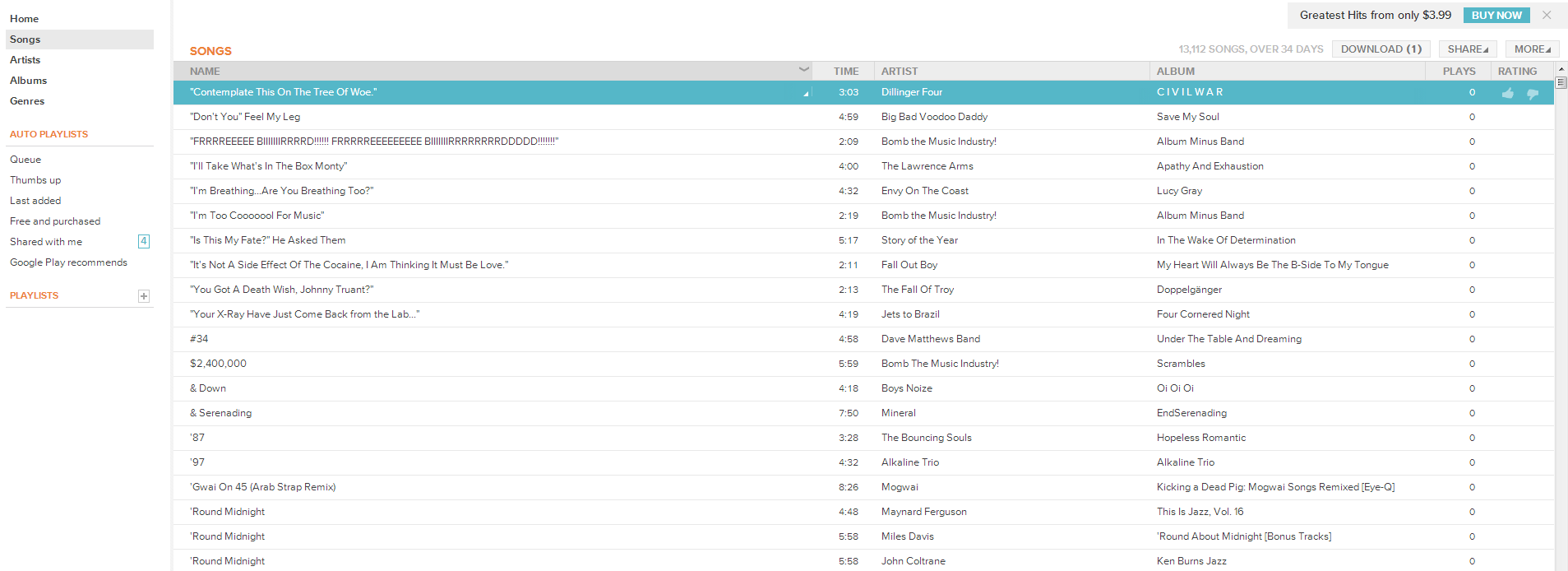Click artist The Lawrence Arms
Image resolution: width=1568 pixels, height=571 pixels.
(927, 166)
